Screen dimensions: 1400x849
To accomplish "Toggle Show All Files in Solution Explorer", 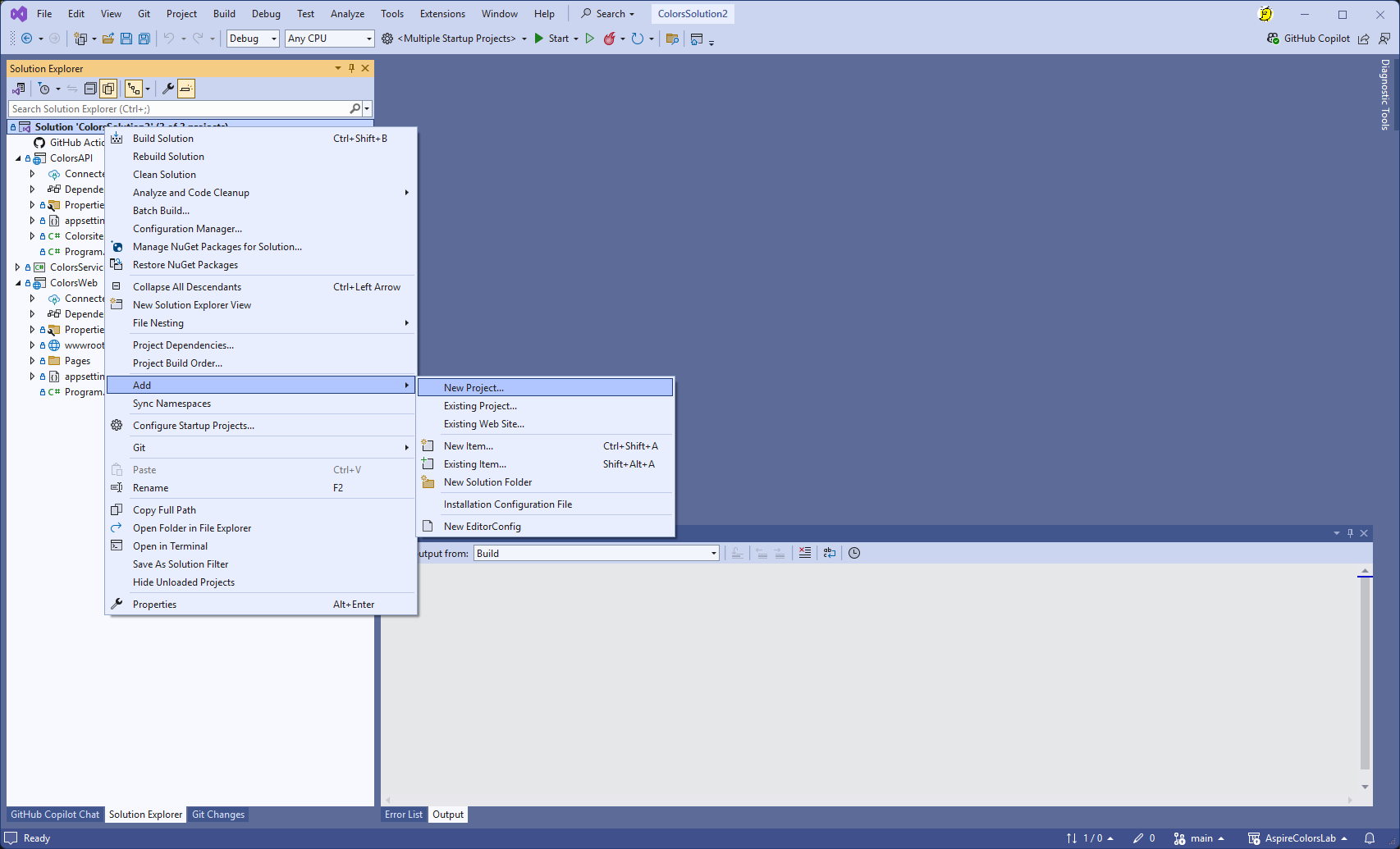I will [x=108, y=89].
